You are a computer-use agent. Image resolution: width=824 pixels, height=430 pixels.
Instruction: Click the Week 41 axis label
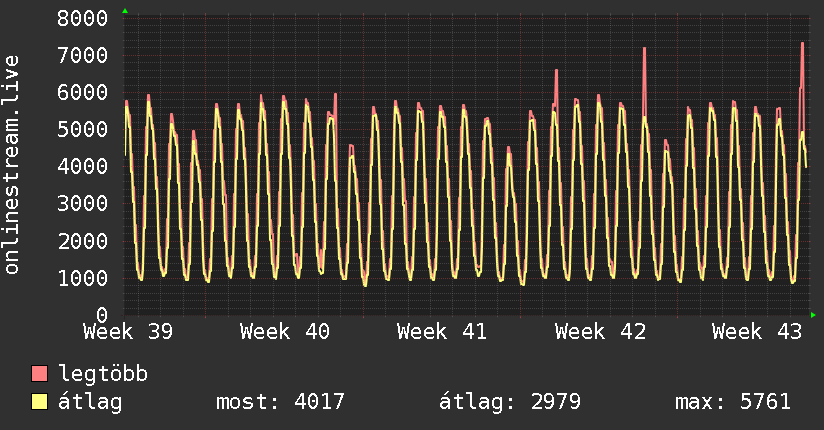click(442, 332)
